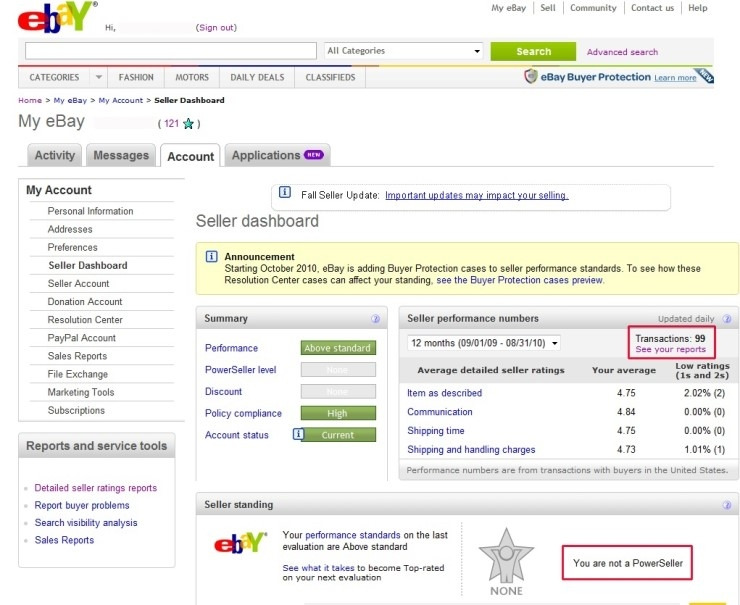Click the Learn more Buyer Protection link

[675, 78]
